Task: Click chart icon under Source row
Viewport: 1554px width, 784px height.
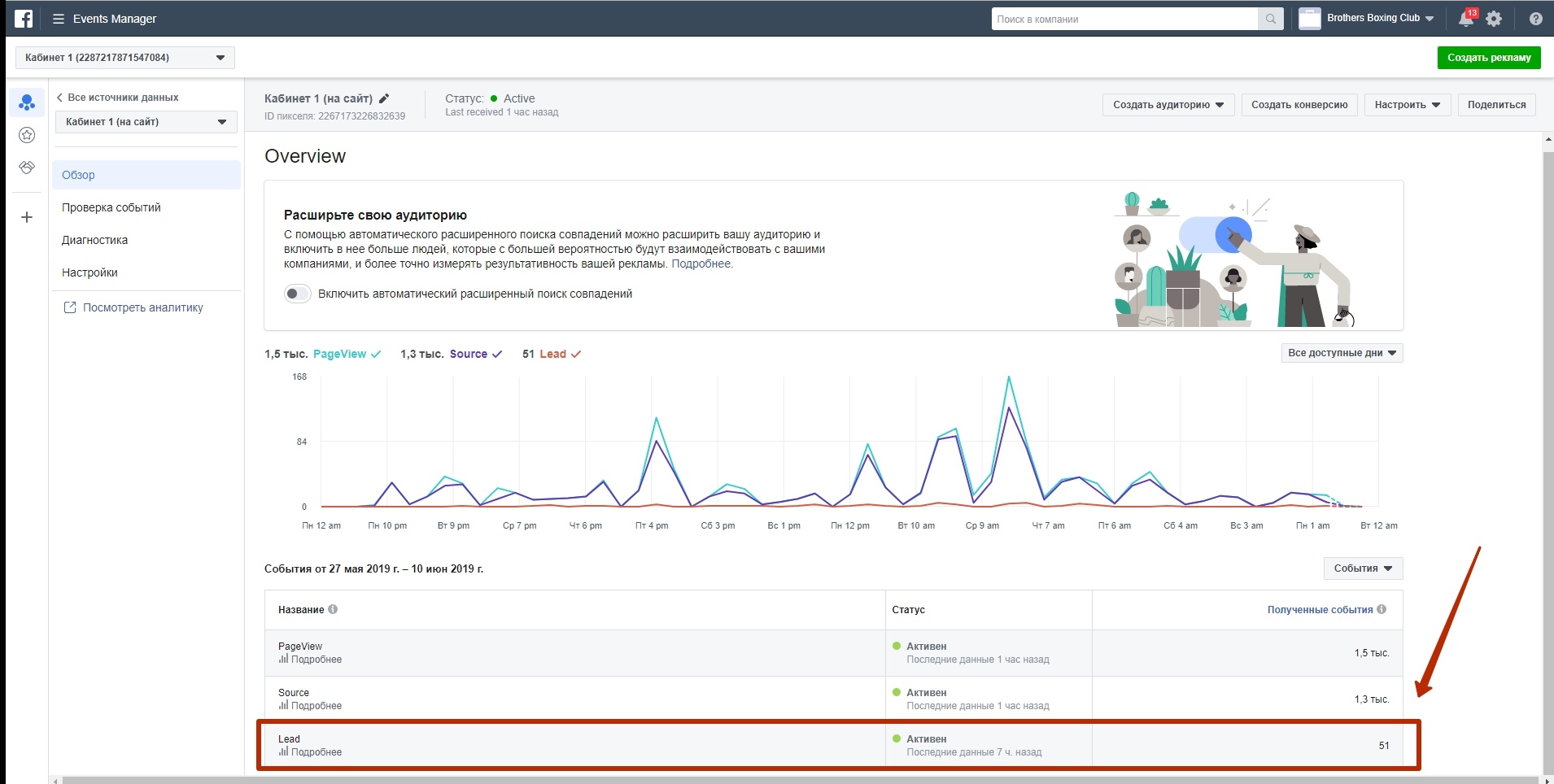Action: 283,705
